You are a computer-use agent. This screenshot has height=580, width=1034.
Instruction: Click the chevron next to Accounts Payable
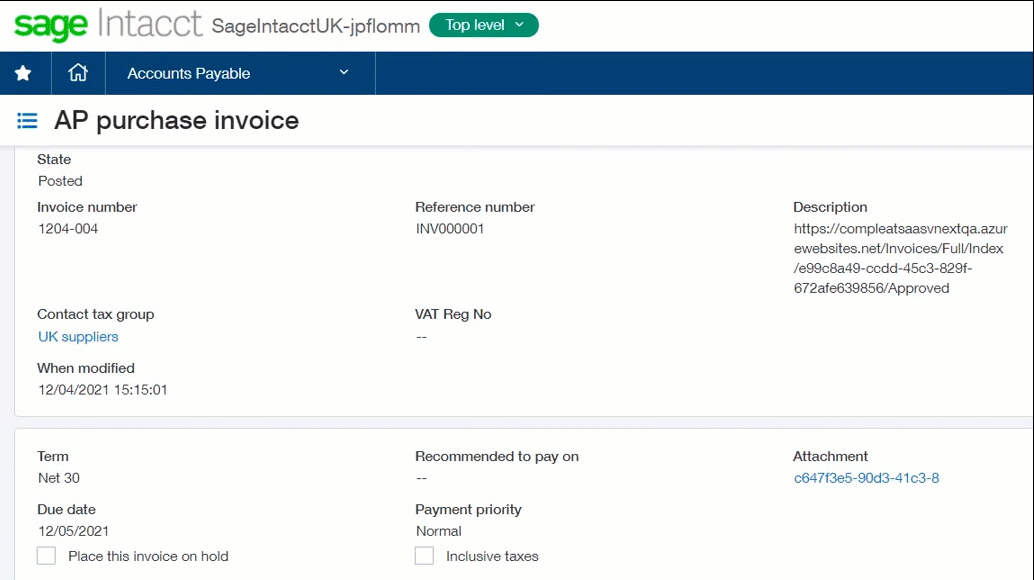point(344,72)
